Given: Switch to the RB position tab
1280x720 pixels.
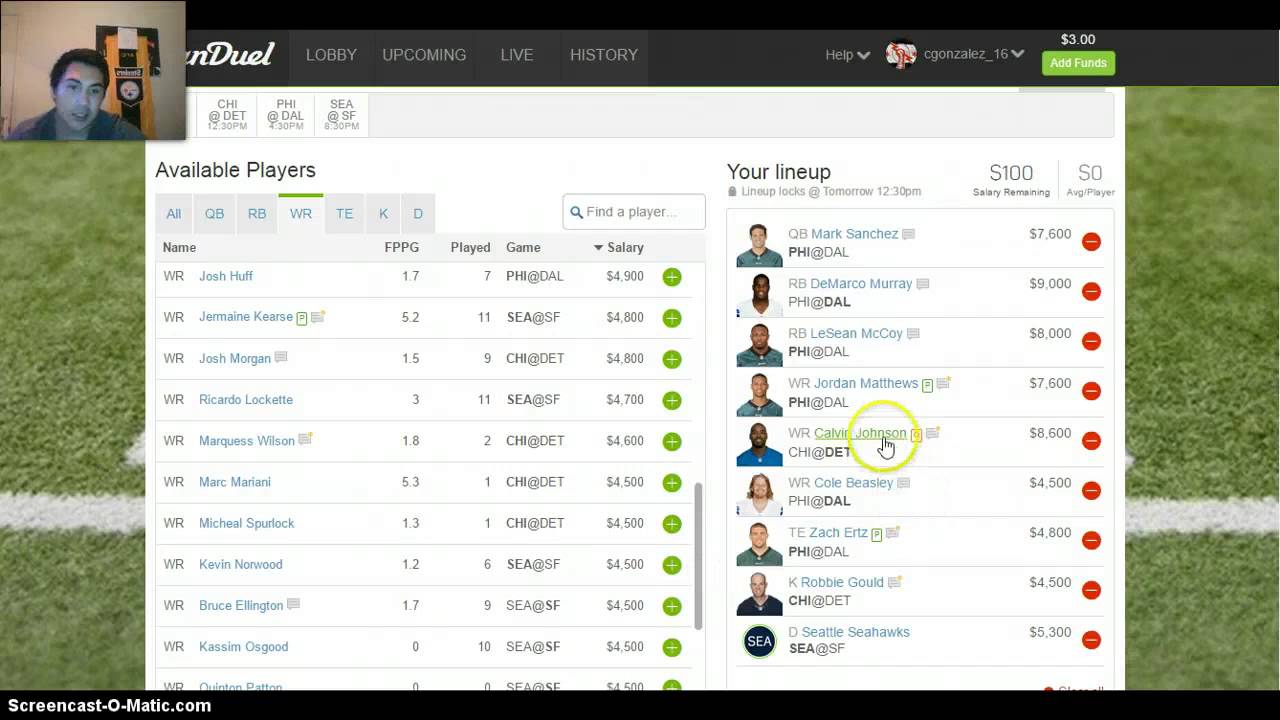Looking at the screenshot, I should [257, 213].
